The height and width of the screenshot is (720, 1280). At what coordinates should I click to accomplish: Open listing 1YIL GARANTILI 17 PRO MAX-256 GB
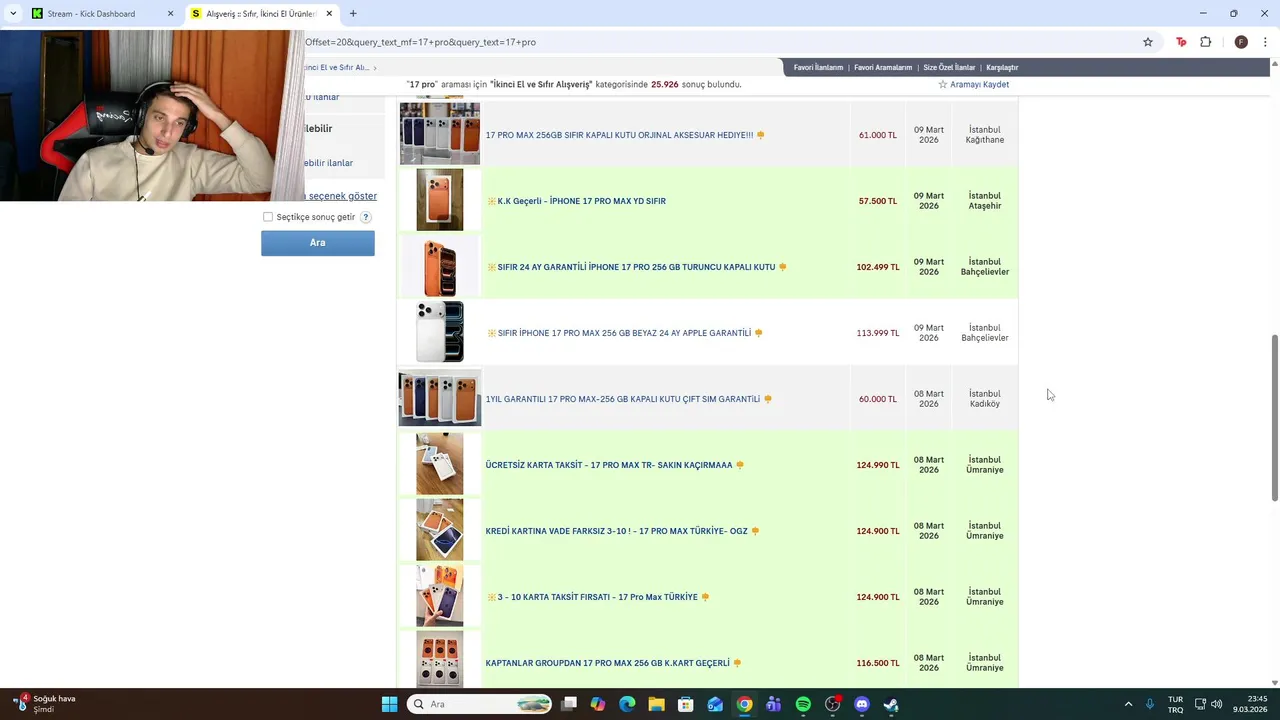coord(623,399)
